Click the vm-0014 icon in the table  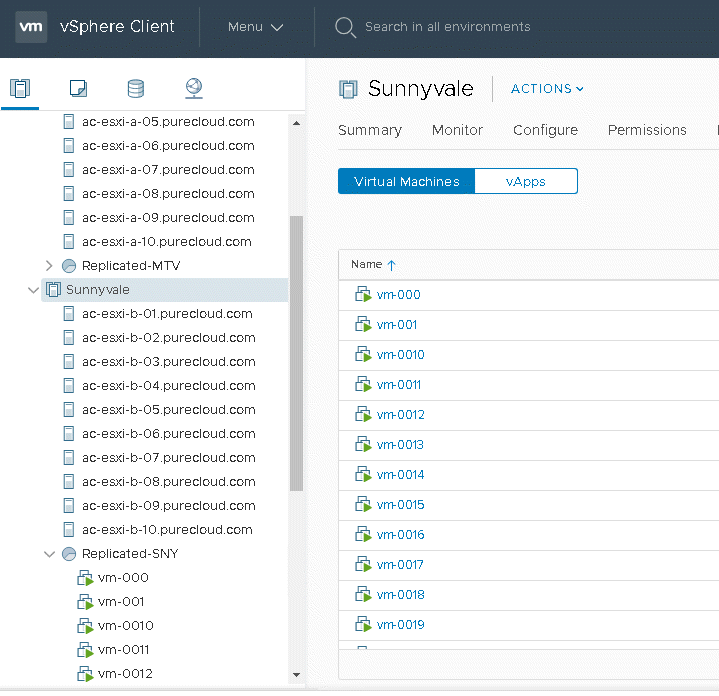(x=363, y=475)
